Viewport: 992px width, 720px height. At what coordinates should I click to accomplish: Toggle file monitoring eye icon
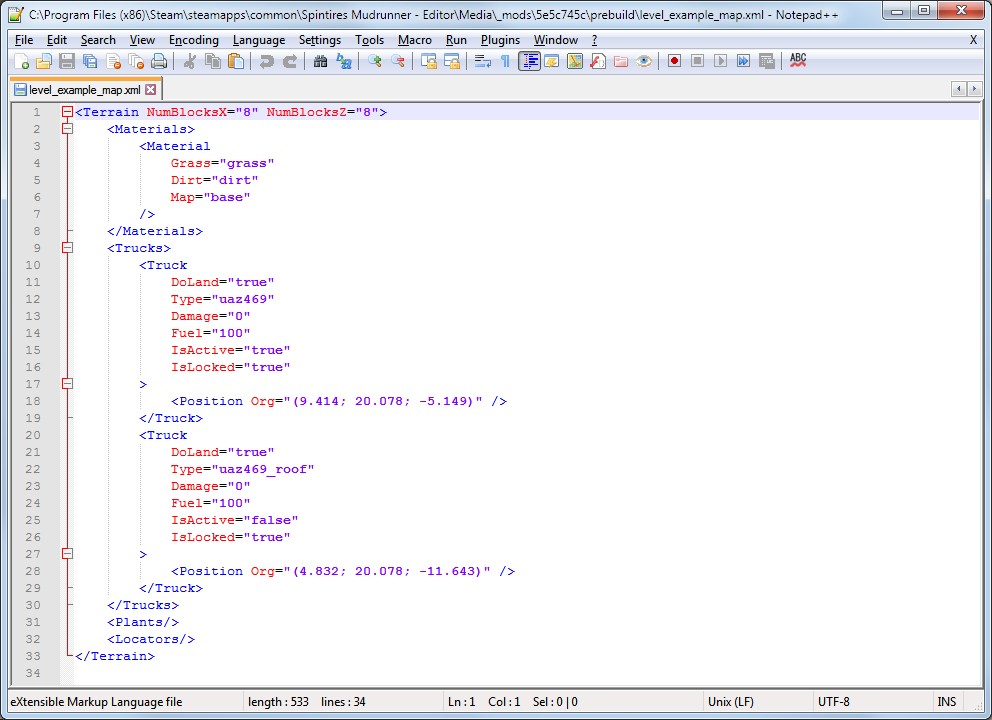(x=644, y=61)
